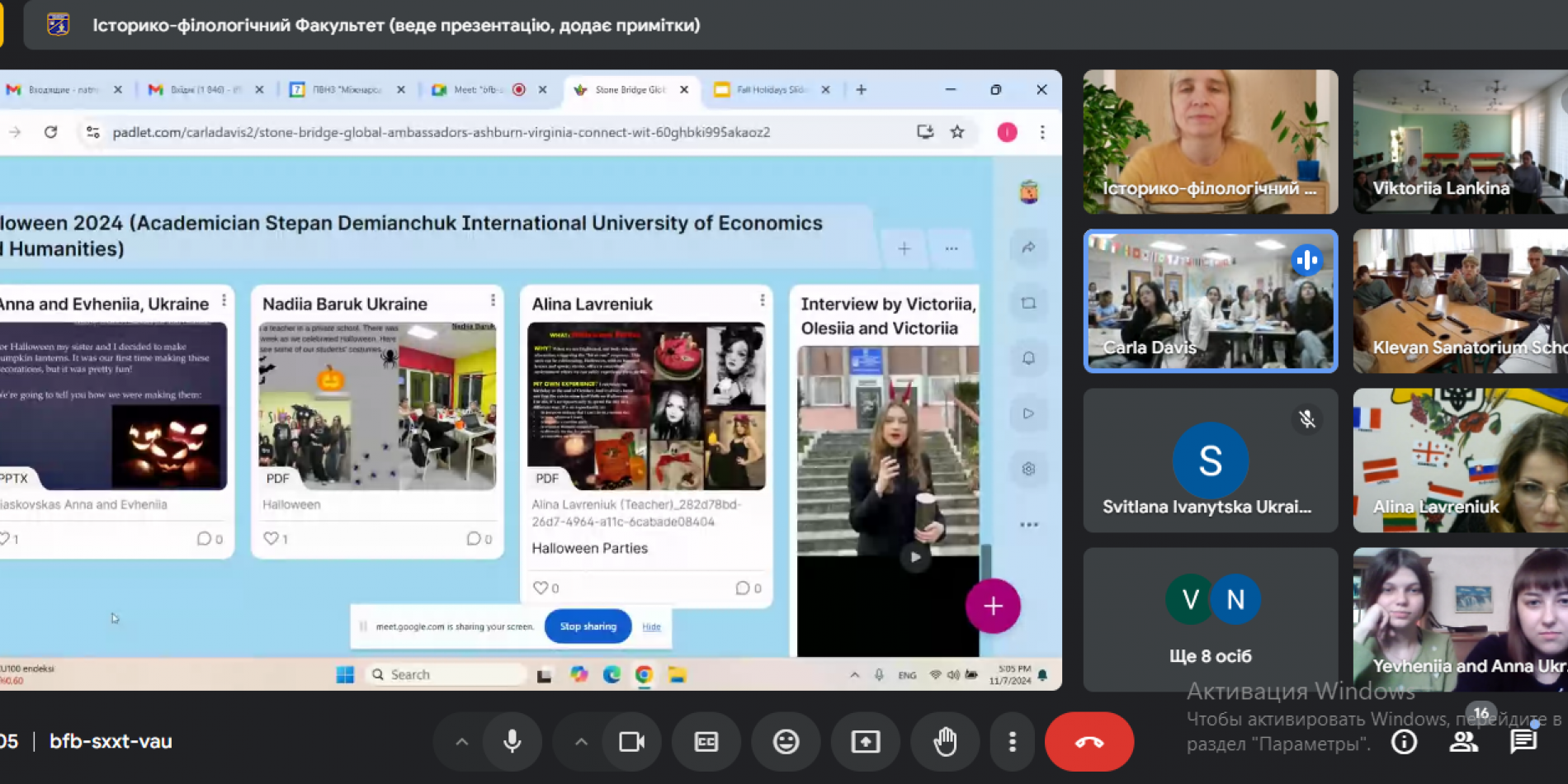The image size is (1568, 784).
Task: Open Chrome profile avatar
Action: click(x=1007, y=132)
